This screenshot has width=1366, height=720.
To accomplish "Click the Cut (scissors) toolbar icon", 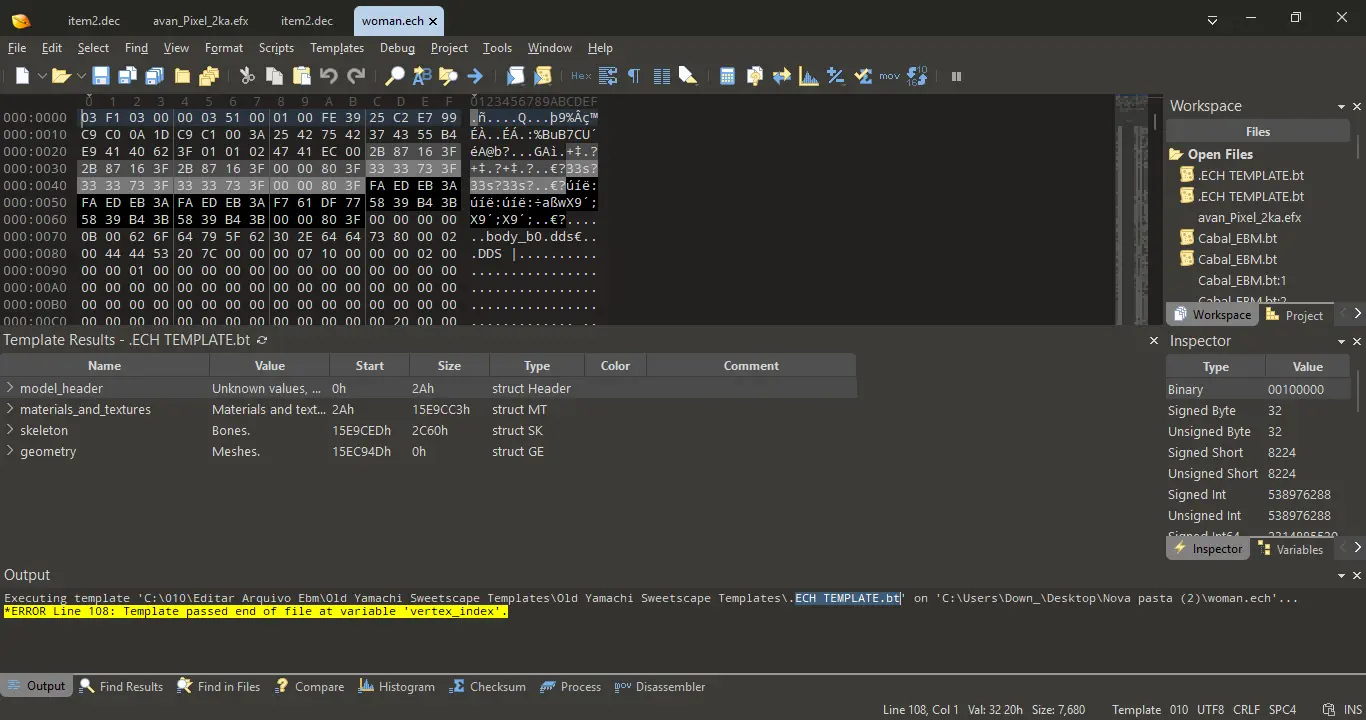I will click(247, 76).
